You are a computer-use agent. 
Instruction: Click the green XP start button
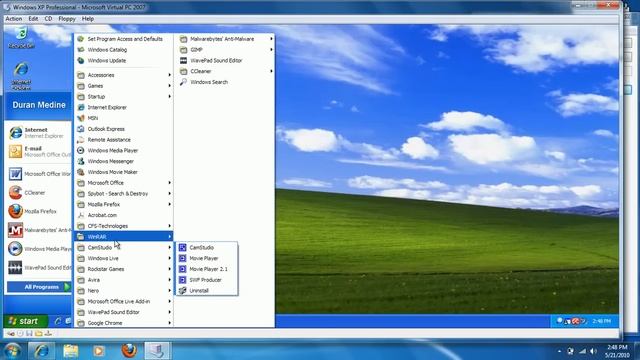click(25, 321)
